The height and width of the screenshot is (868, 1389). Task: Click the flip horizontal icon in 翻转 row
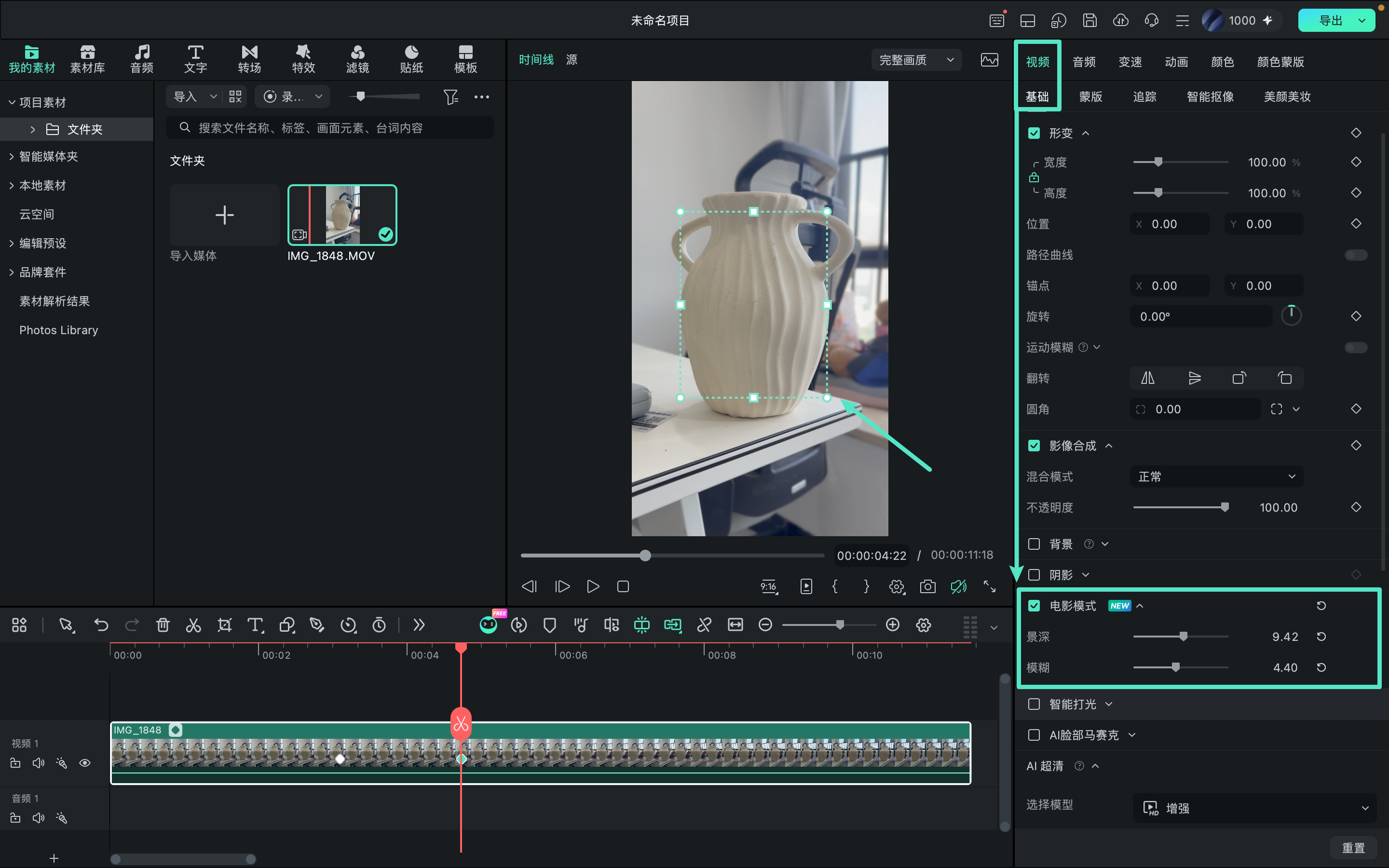point(1148,379)
